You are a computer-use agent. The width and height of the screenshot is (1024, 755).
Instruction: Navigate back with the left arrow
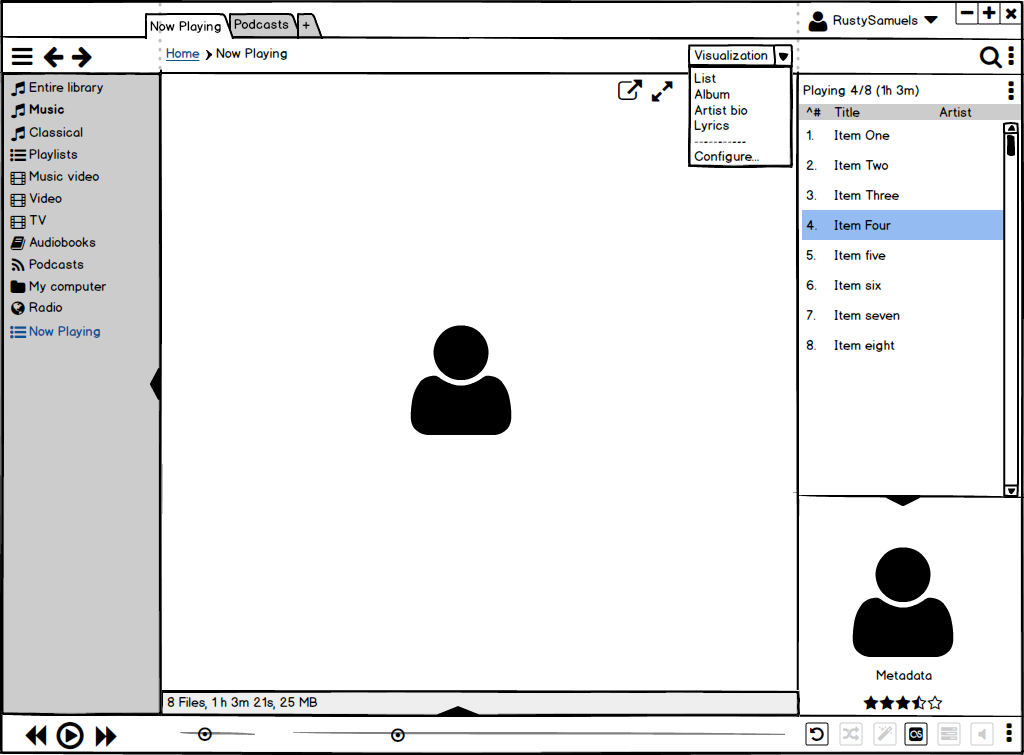(x=53, y=57)
